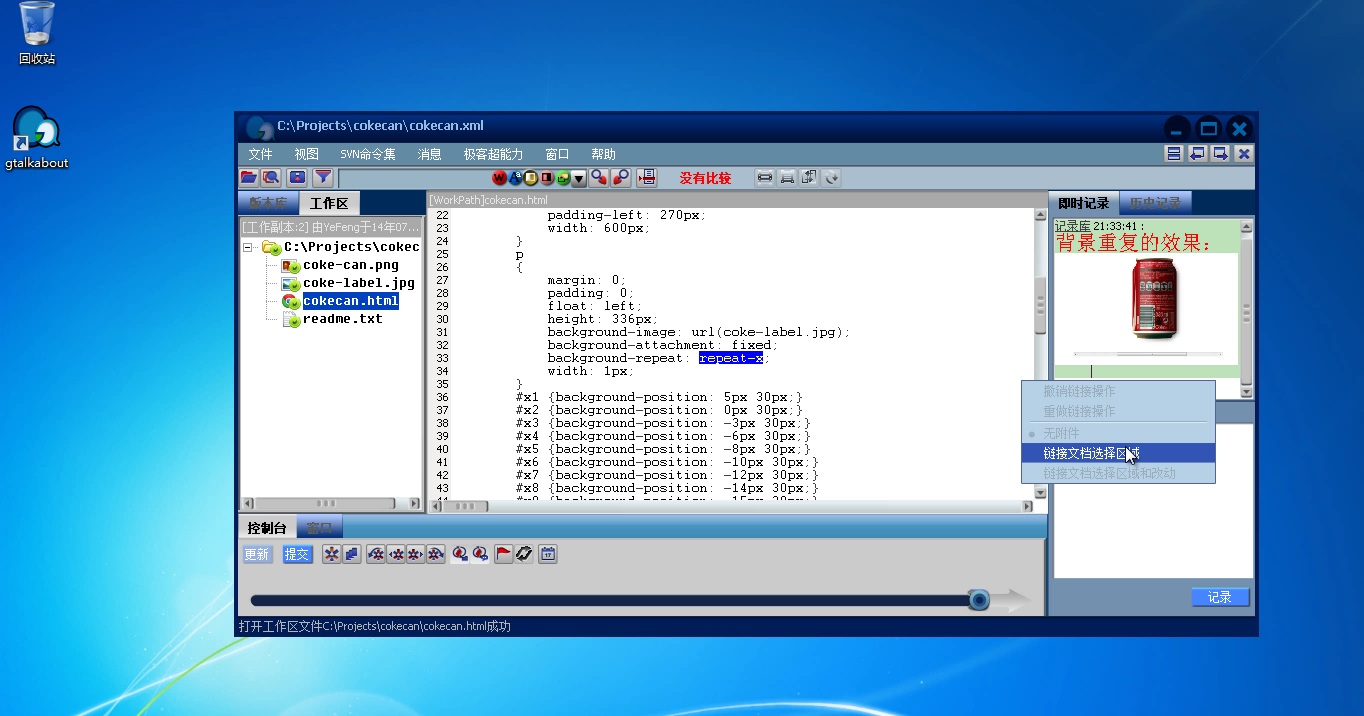This screenshot has width=1364, height=716.
Task: Click the [WorkPath]cokecan.html editor header
Action: pyautogui.click(x=488, y=200)
